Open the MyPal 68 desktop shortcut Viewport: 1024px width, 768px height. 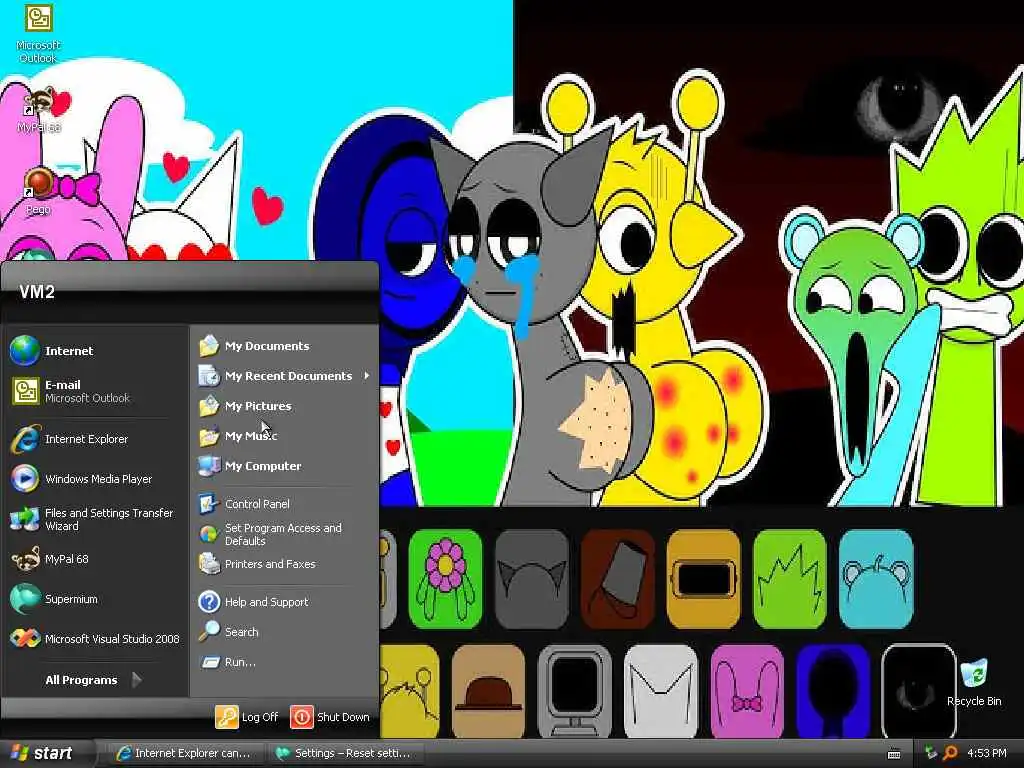(x=39, y=109)
